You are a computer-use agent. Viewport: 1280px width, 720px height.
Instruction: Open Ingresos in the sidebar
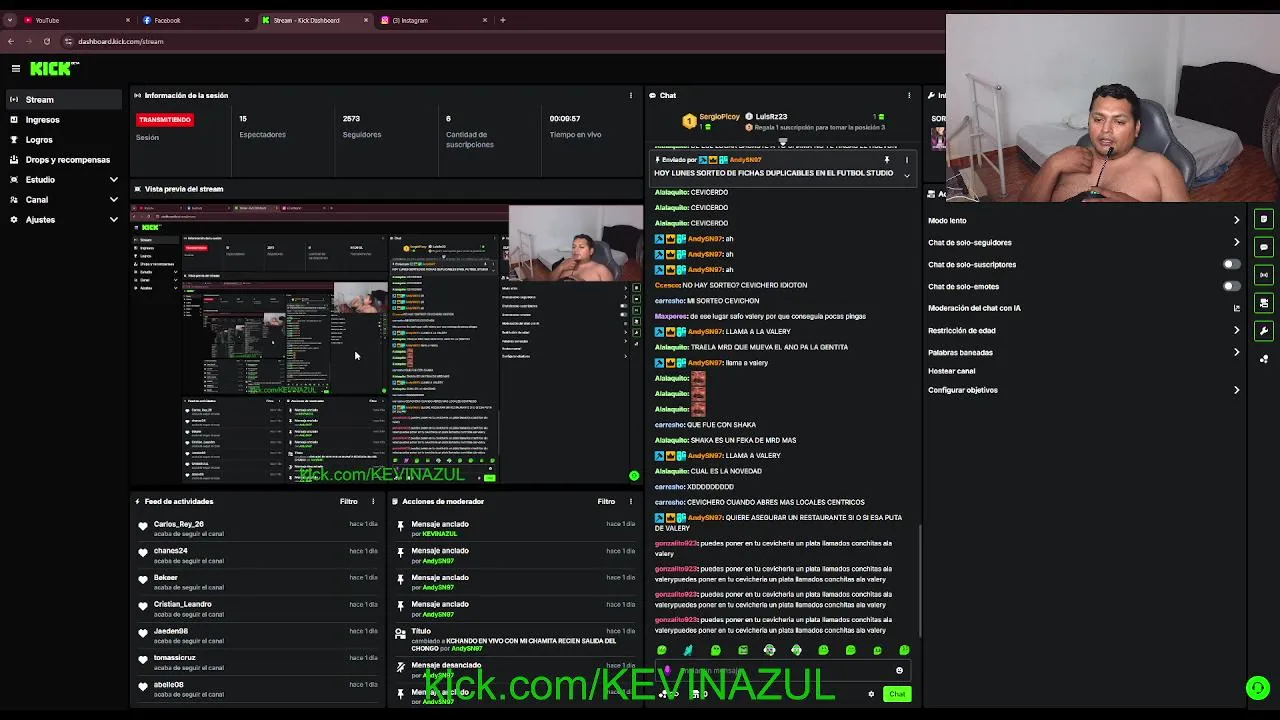click(64, 120)
